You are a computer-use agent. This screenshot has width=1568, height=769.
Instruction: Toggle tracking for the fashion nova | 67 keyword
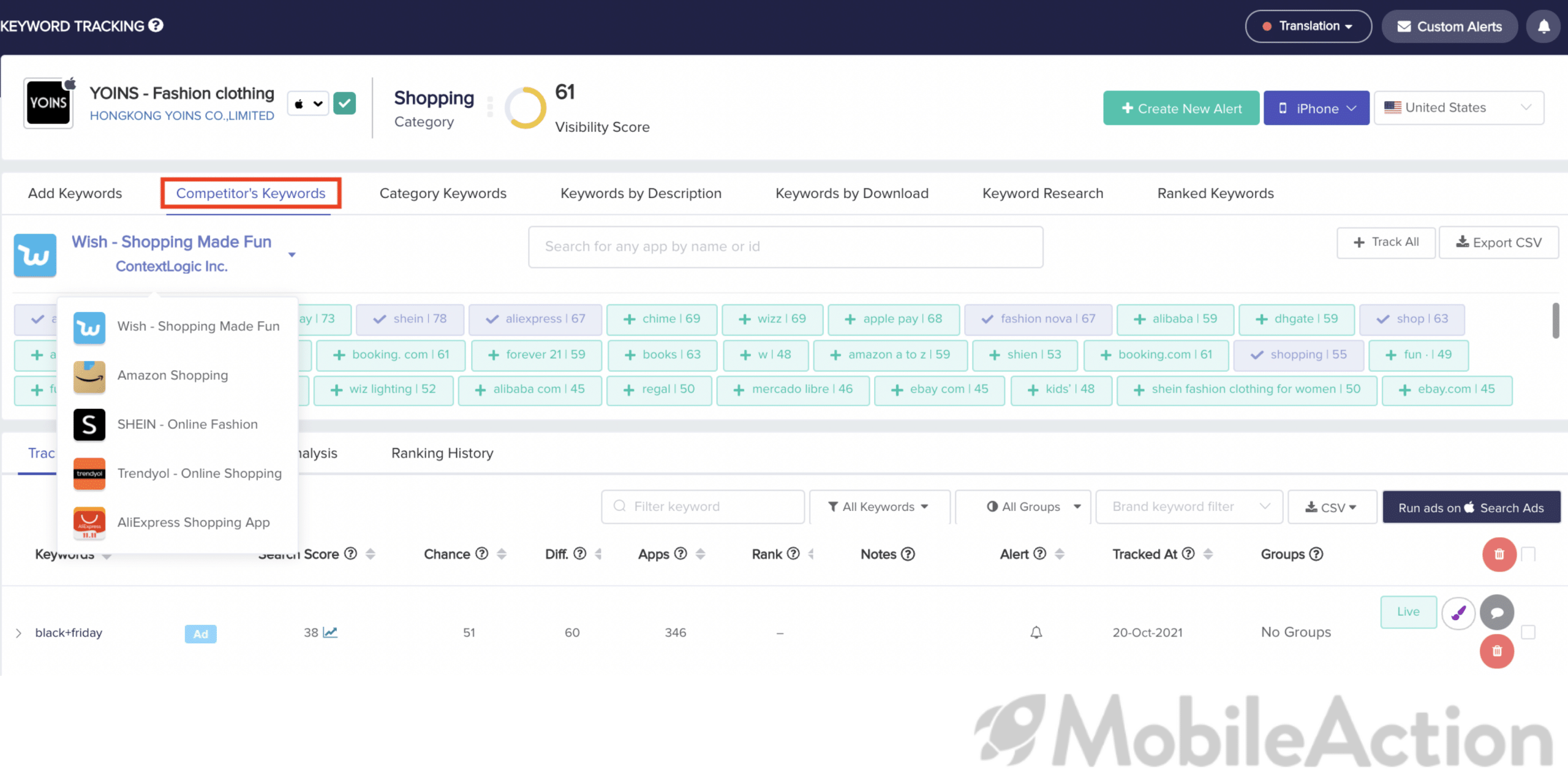coord(1038,319)
